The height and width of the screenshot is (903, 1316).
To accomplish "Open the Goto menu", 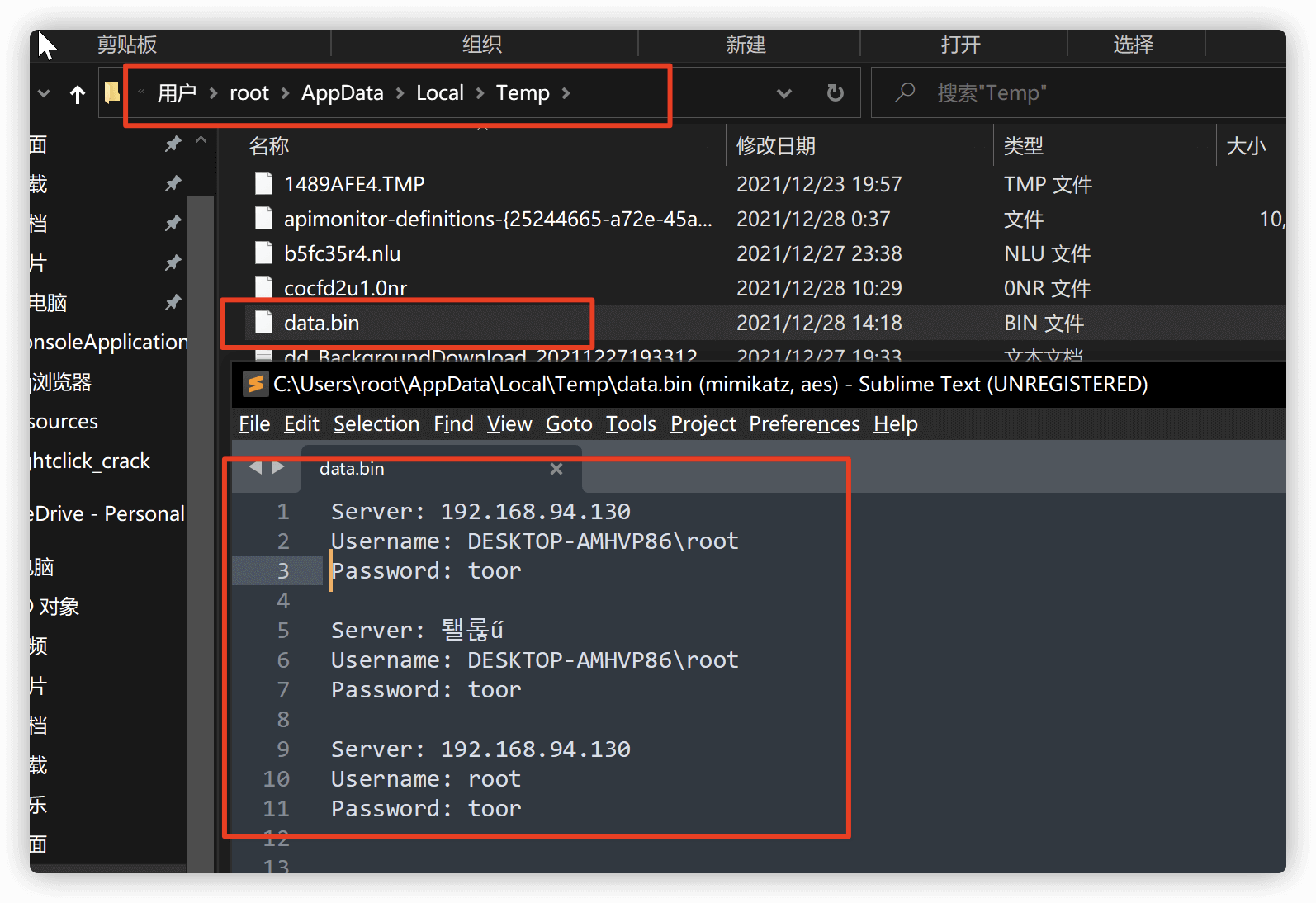I will pos(569,423).
